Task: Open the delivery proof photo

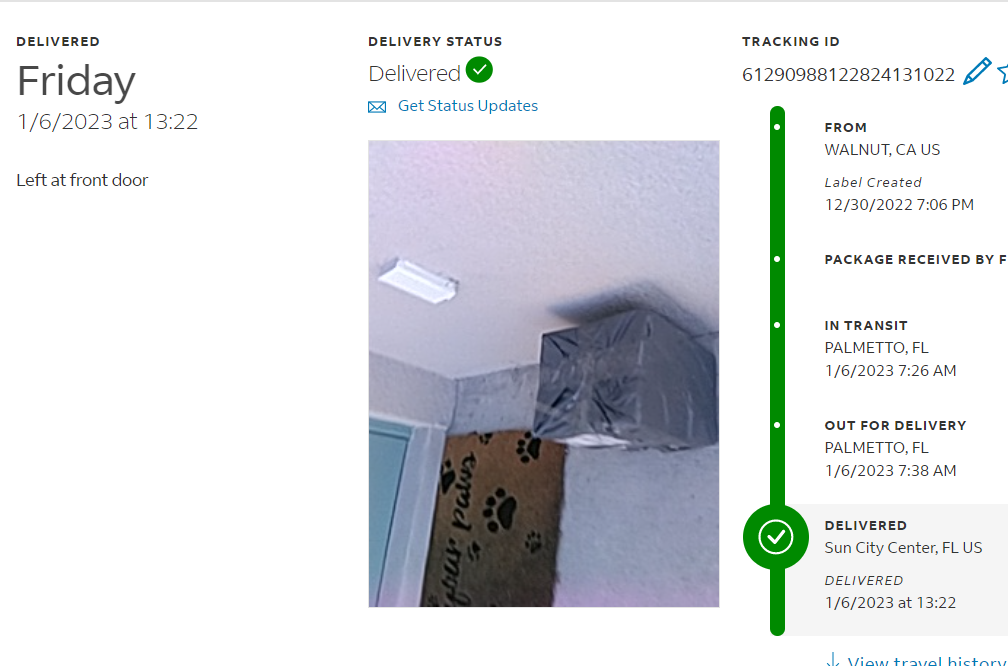Action: click(x=543, y=374)
